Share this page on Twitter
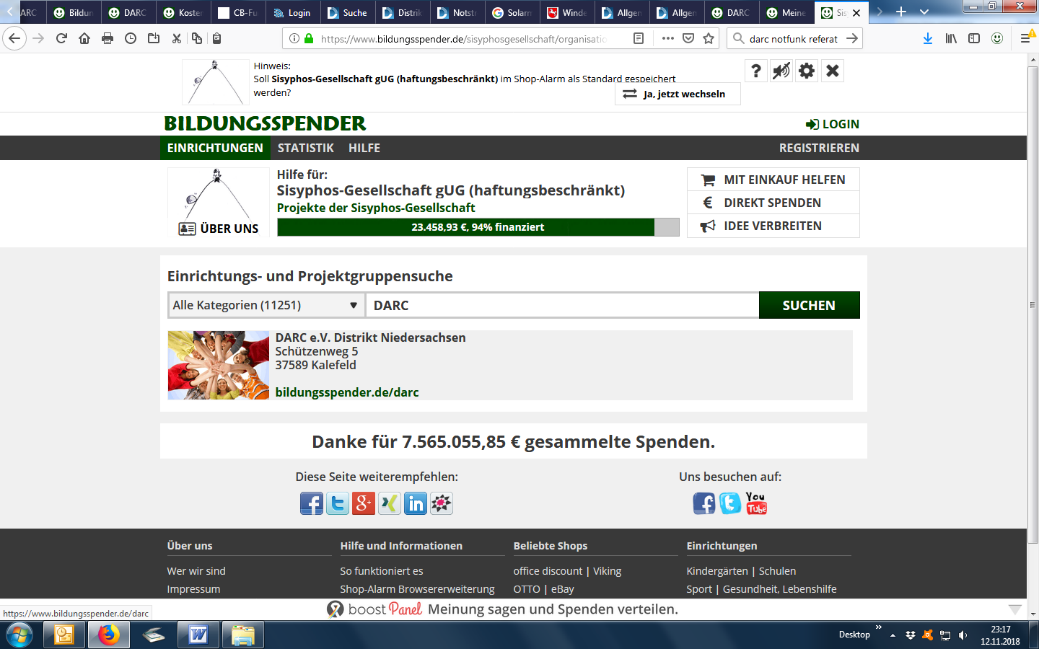Viewport: 1039px width, 649px height. click(337, 504)
